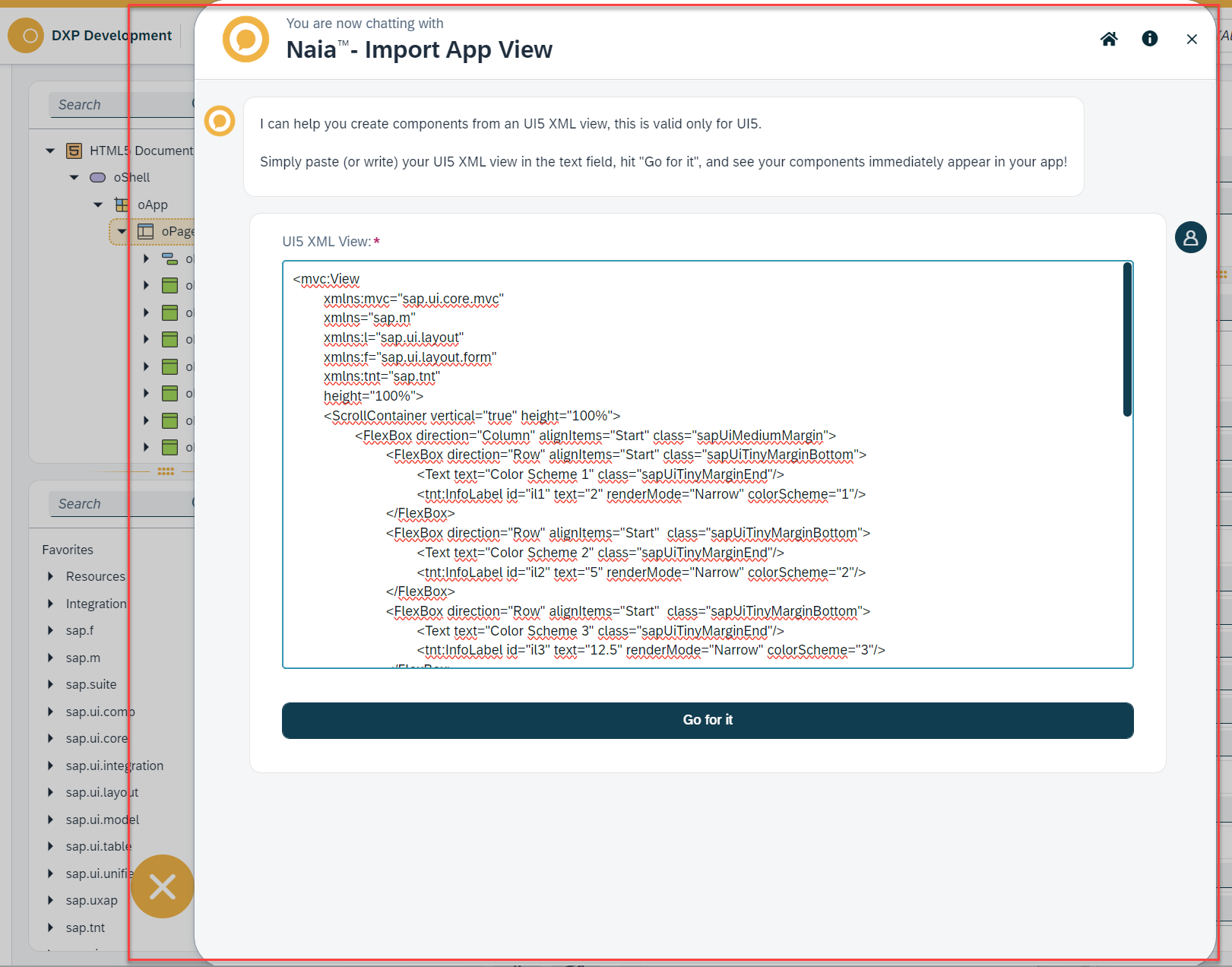
Task: Select the oApp node icon
Action: pyautogui.click(x=122, y=204)
